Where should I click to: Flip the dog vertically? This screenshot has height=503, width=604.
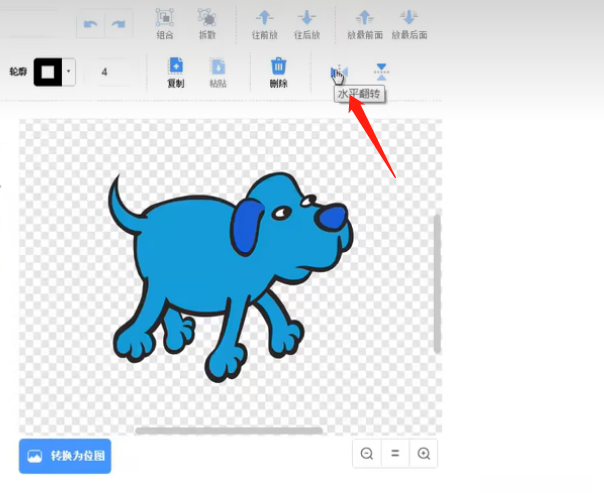click(381, 72)
